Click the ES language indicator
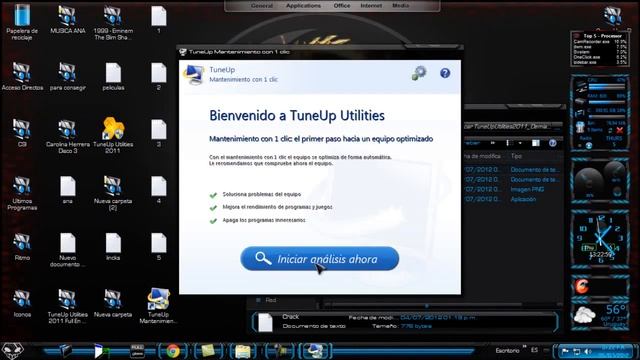The width and height of the screenshot is (640, 360). click(534, 350)
